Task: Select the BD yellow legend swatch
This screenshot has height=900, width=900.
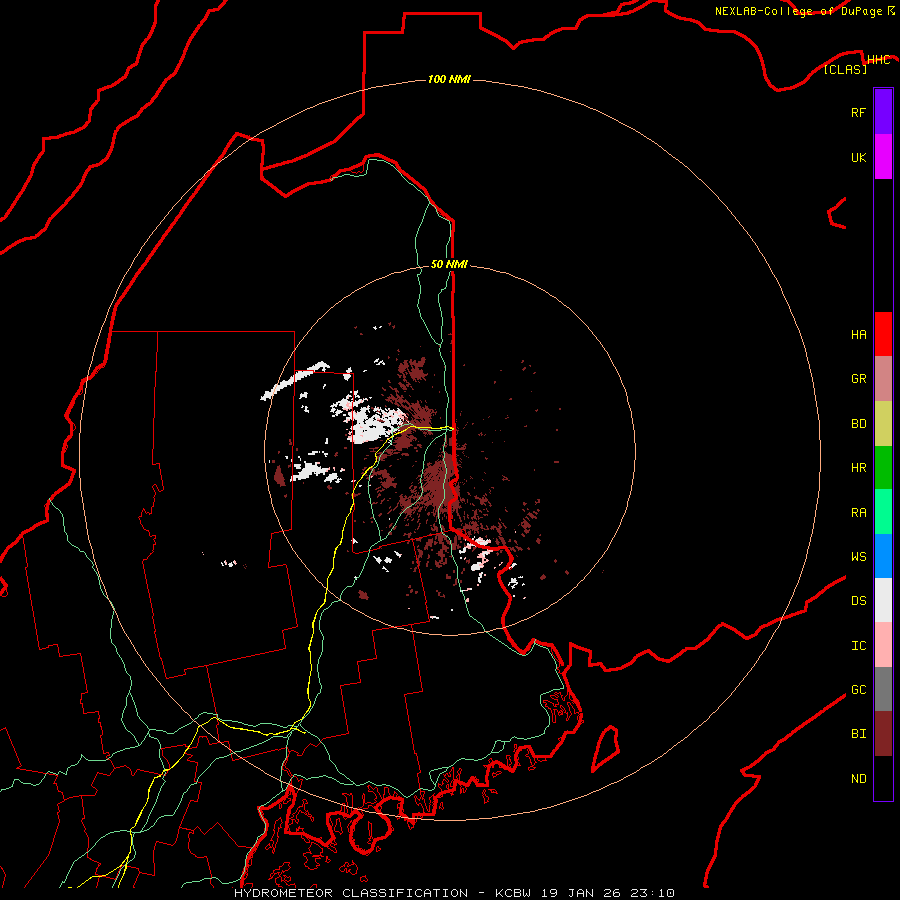Action: click(x=883, y=424)
